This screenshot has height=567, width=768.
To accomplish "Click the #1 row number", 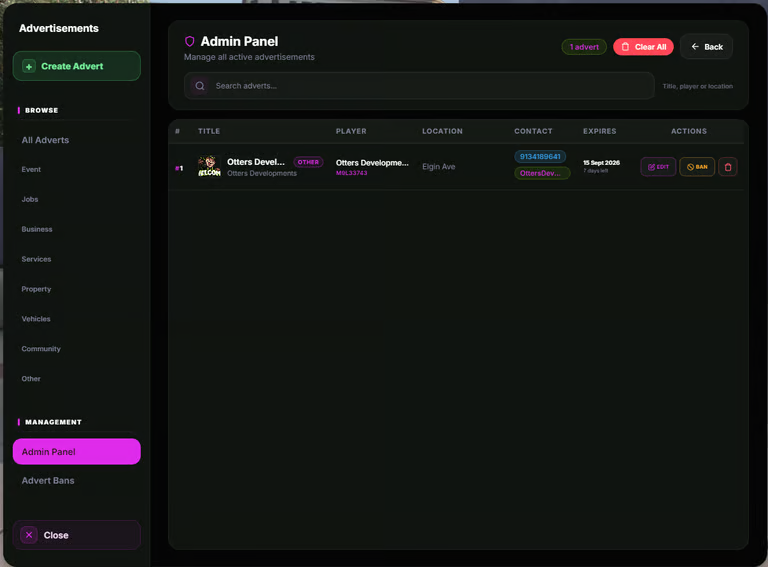I will click(179, 168).
